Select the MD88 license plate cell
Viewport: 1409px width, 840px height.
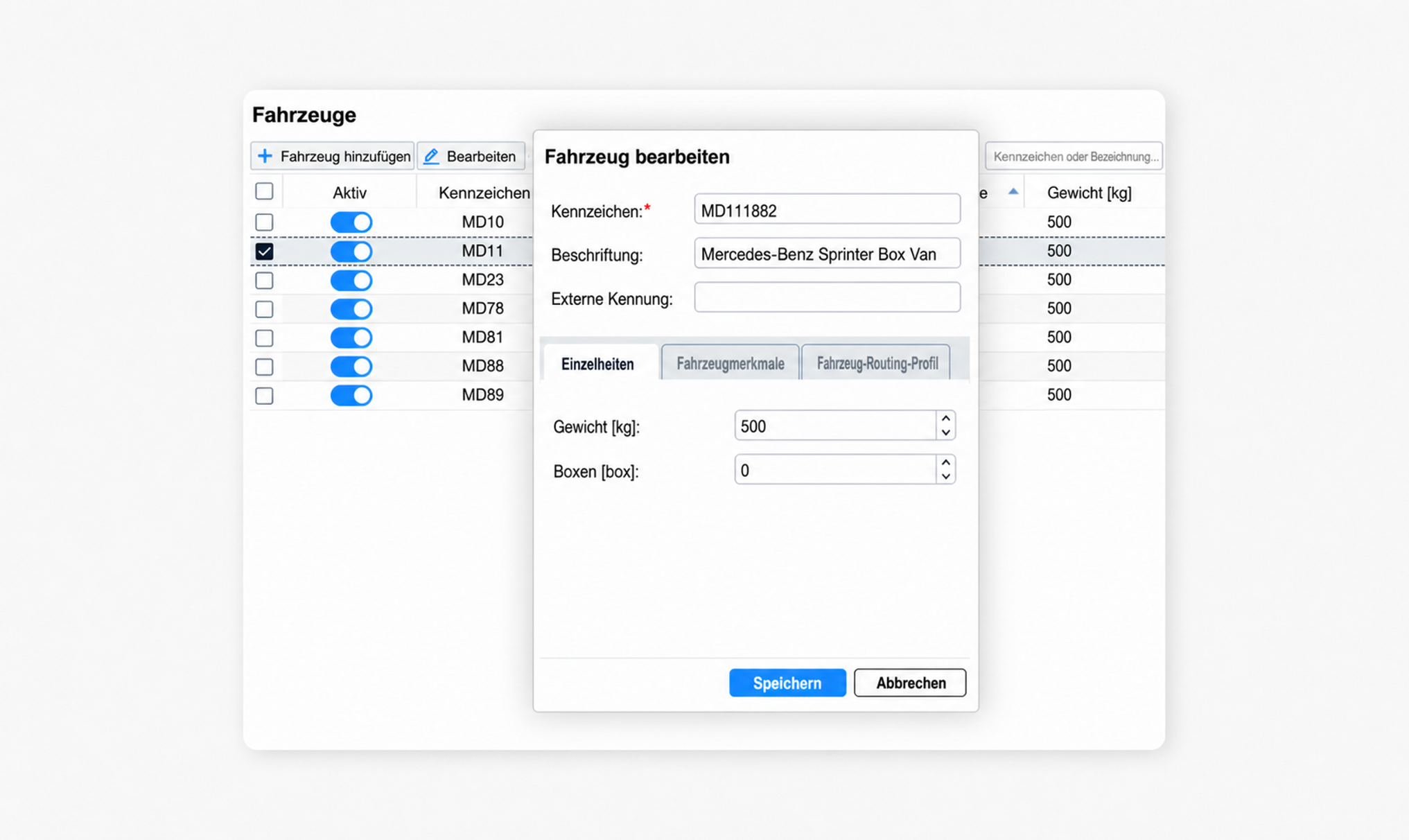pyautogui.click(x=482, y=366)
